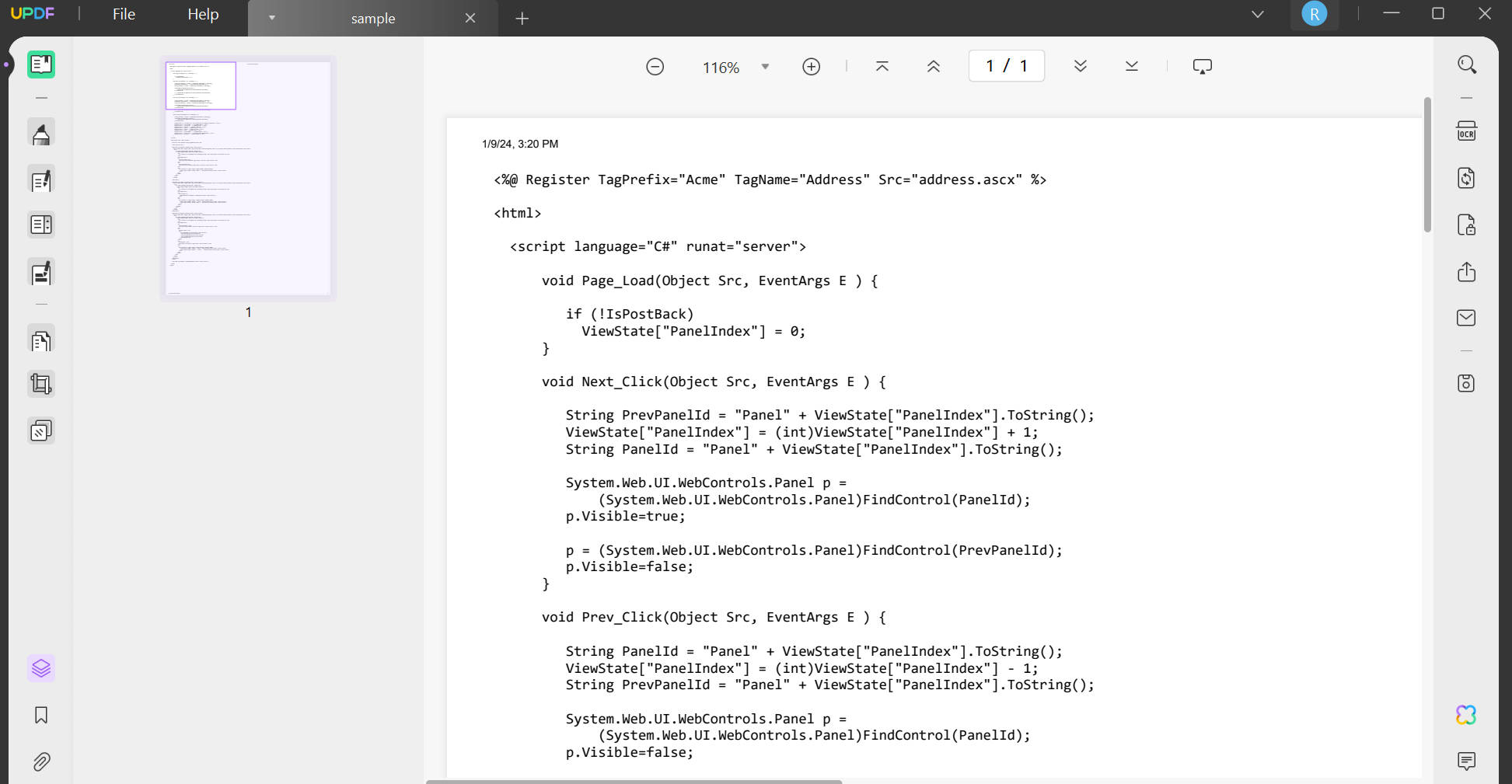Image resolution: width=1512 pixels, height=784 pixels.
Task: Zoom out with the minus button
Action: 655,67
